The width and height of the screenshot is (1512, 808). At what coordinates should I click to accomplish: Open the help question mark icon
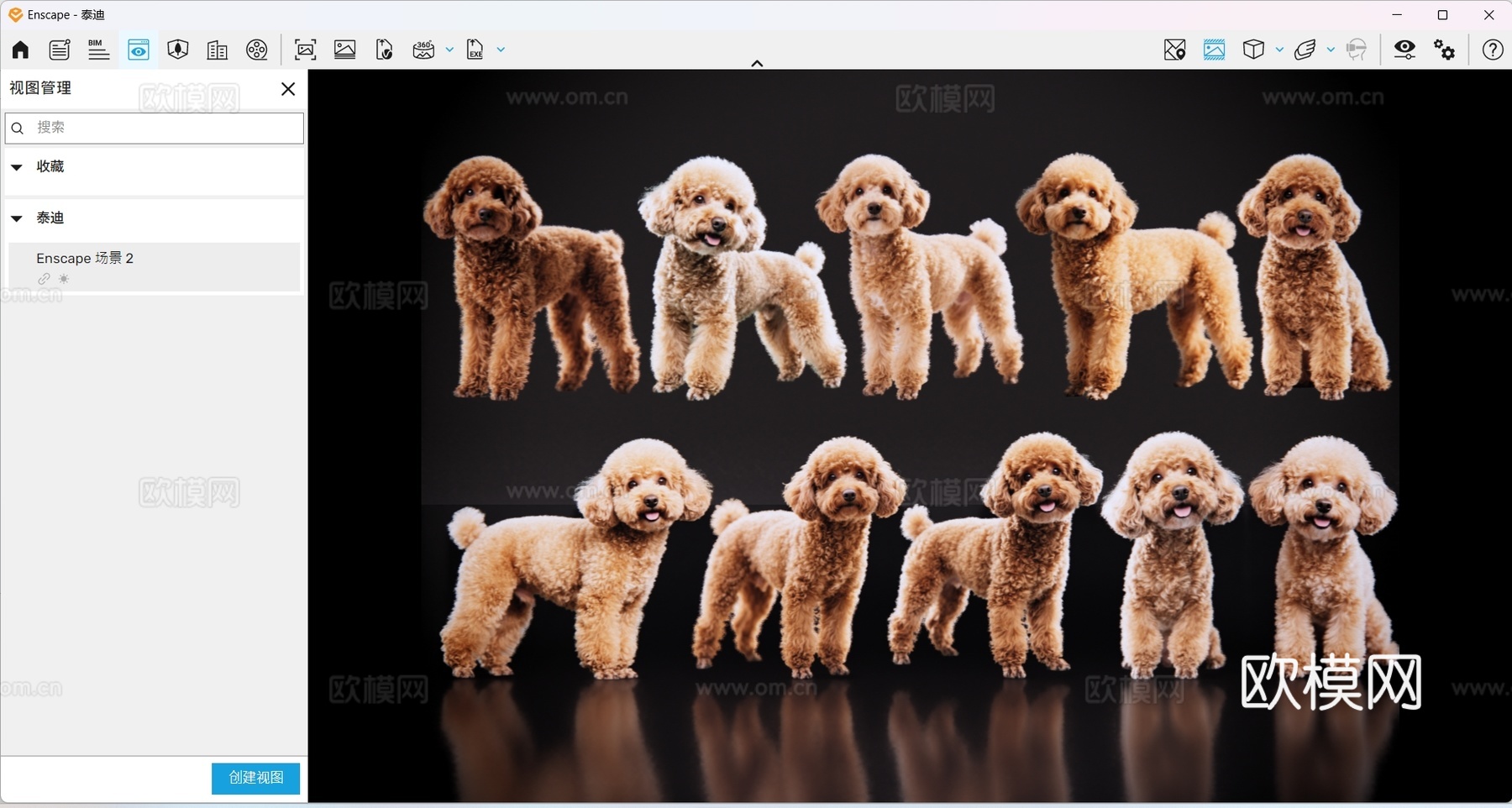coord(1493,50)
